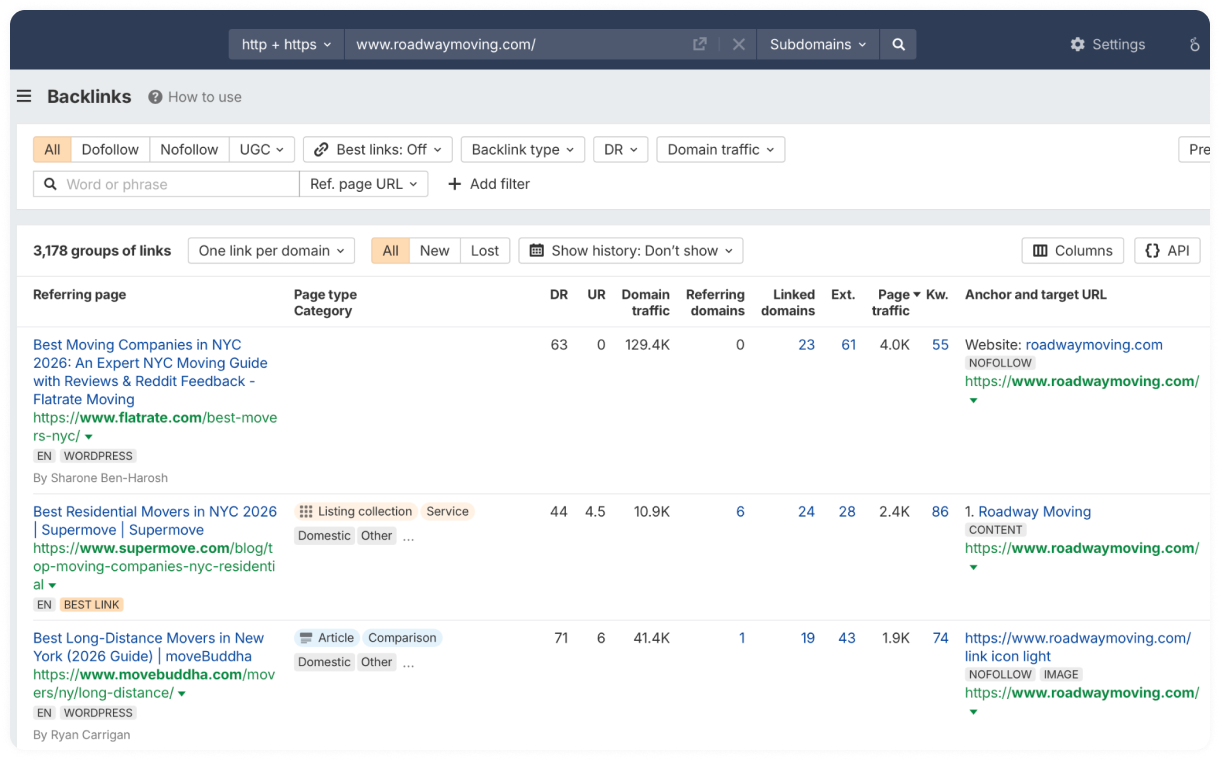Open the Backlink type dropdown
Screen dimensions: 1220x760
[522, 149]
